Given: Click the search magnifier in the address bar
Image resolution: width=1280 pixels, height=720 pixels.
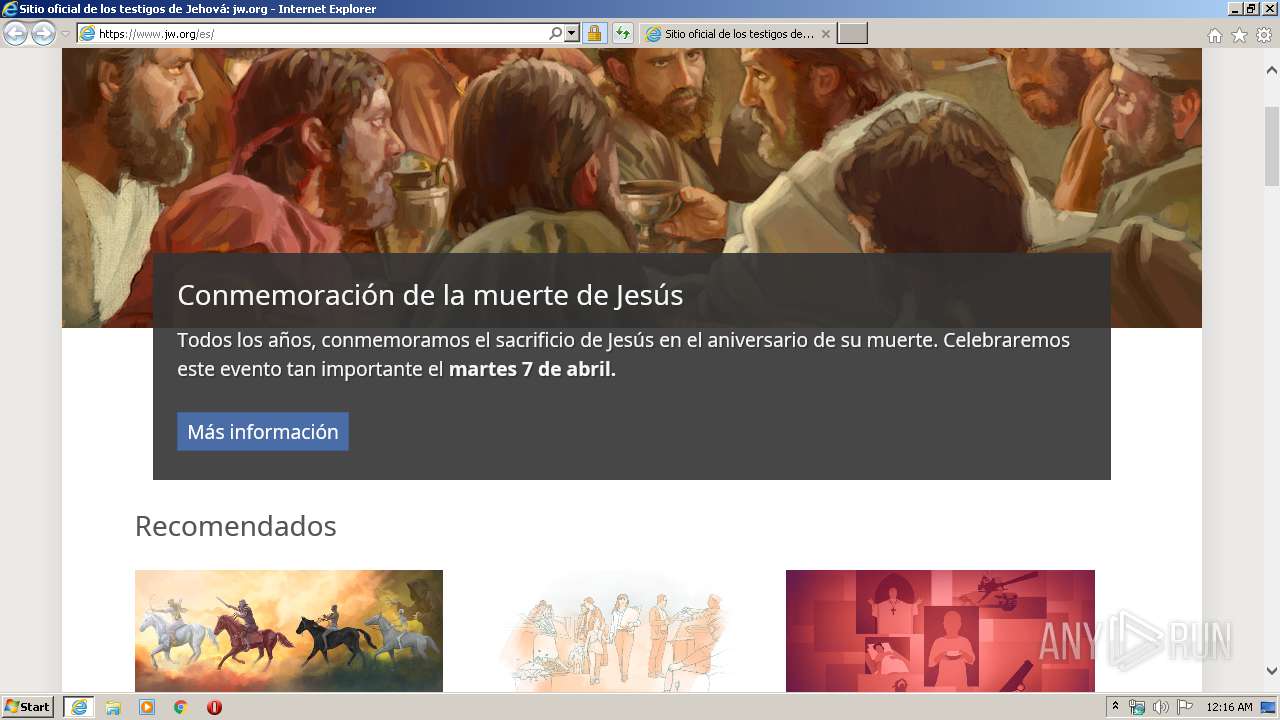Looking at the screenshot, I should (556, 34).
